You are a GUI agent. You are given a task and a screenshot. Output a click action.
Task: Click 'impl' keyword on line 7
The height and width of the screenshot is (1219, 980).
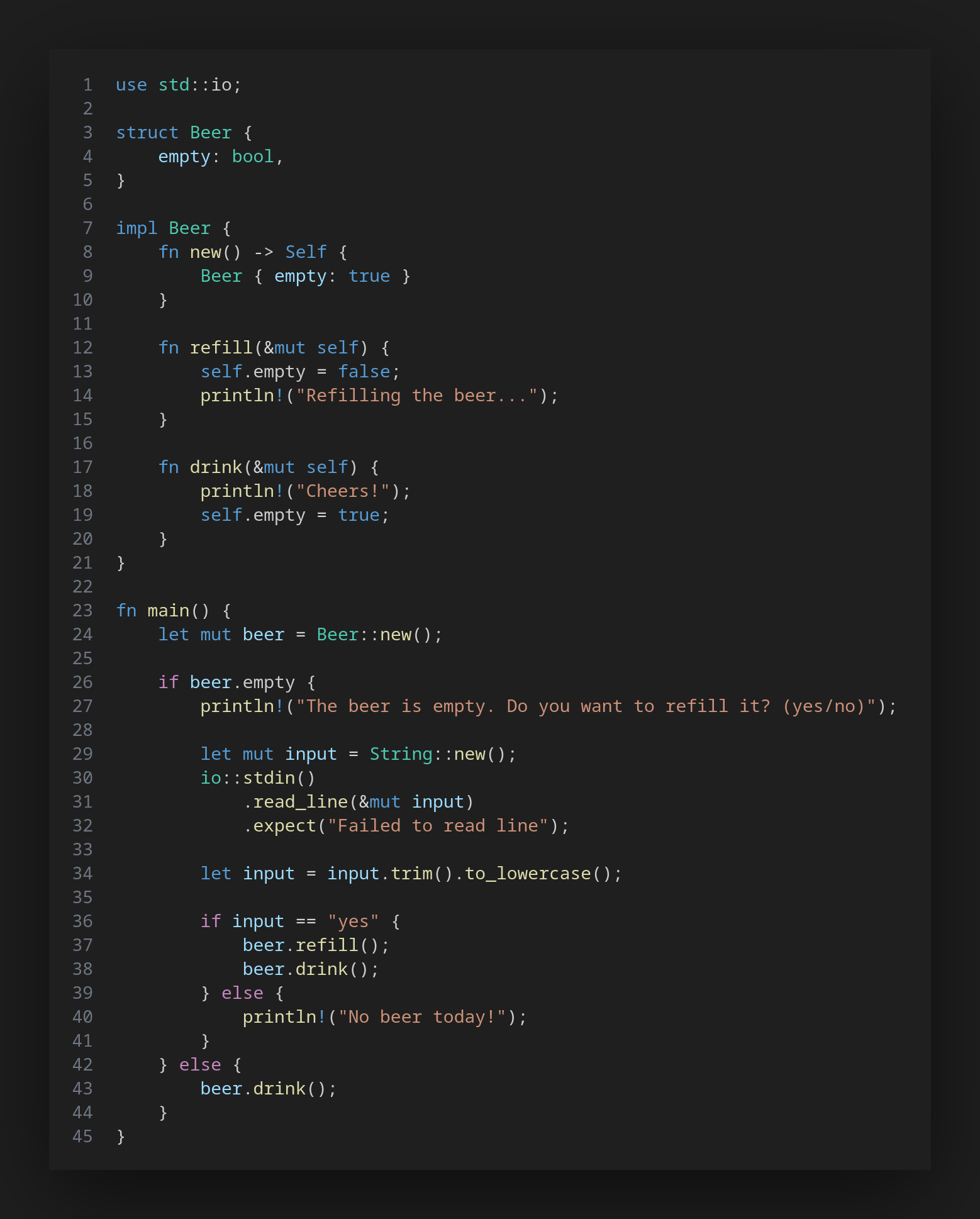tap(136, 228)
